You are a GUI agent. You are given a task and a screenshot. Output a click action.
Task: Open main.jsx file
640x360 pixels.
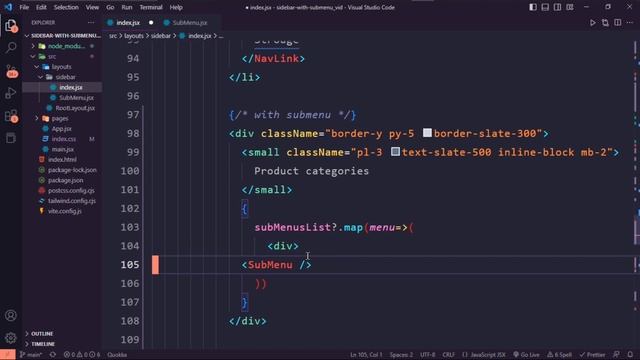click(x=62, y=149)
